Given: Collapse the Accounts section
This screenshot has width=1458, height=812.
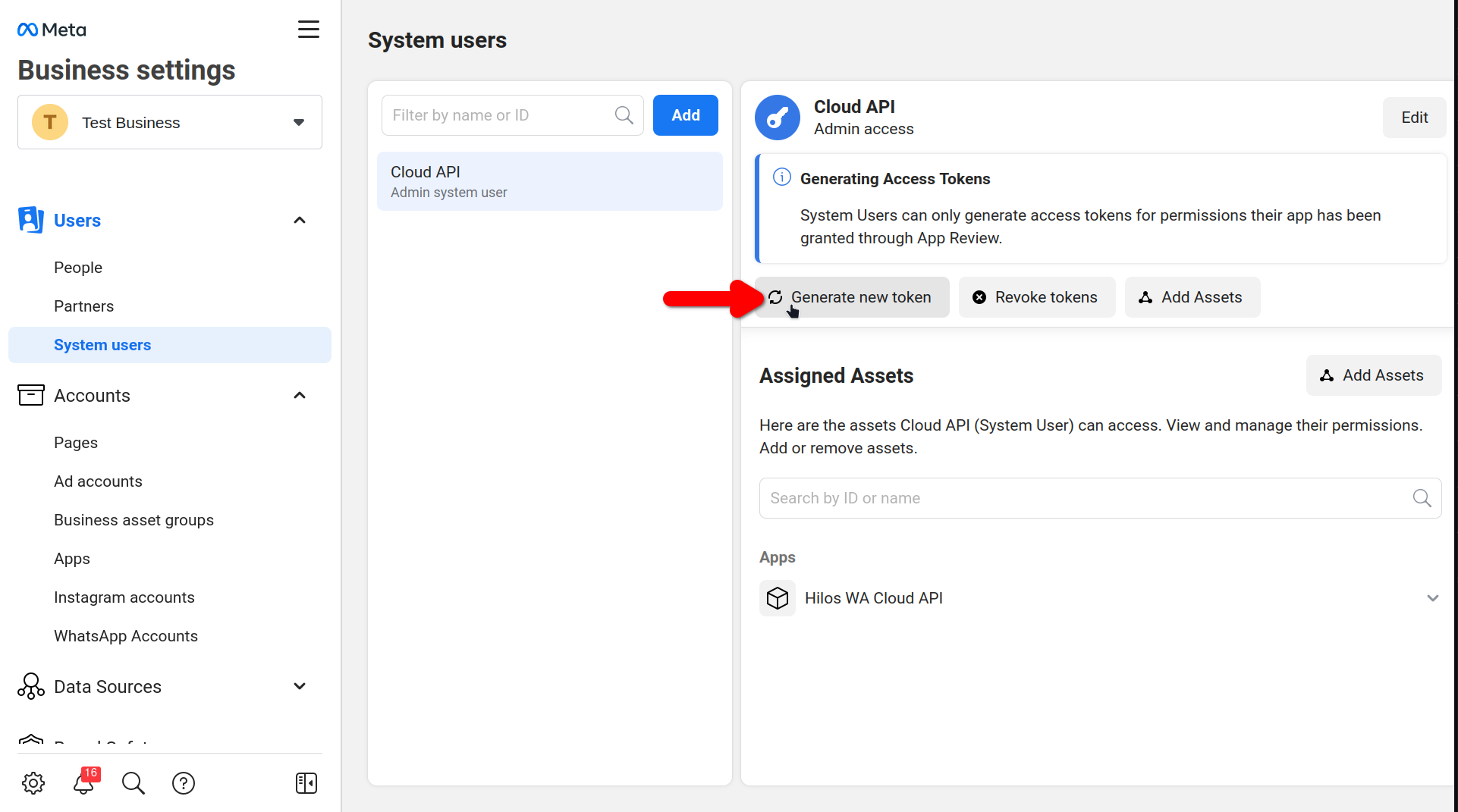Looking at the screenshot, I should click(300, 396).
